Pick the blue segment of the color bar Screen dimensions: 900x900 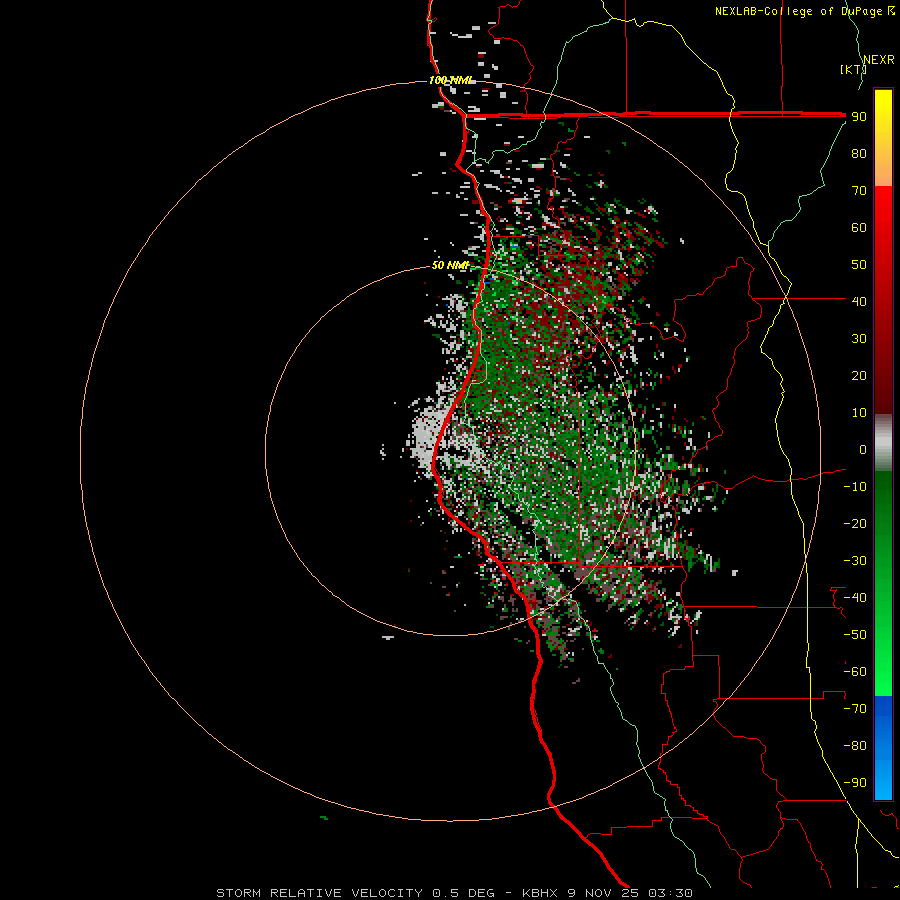tap(883, 748)
